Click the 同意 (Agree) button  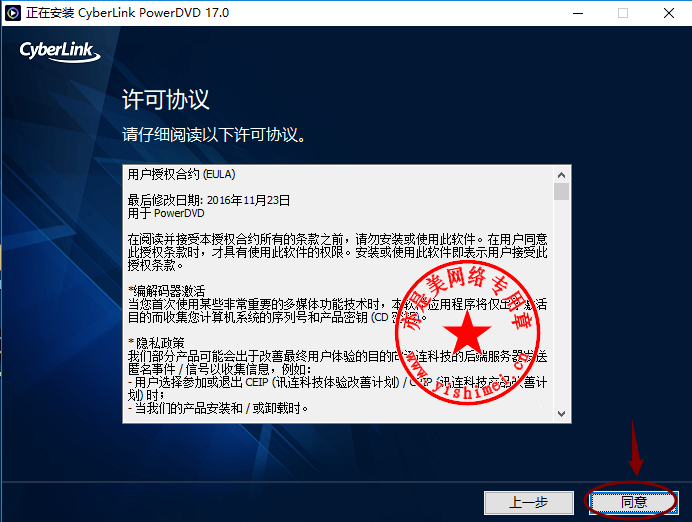point(633,502)
